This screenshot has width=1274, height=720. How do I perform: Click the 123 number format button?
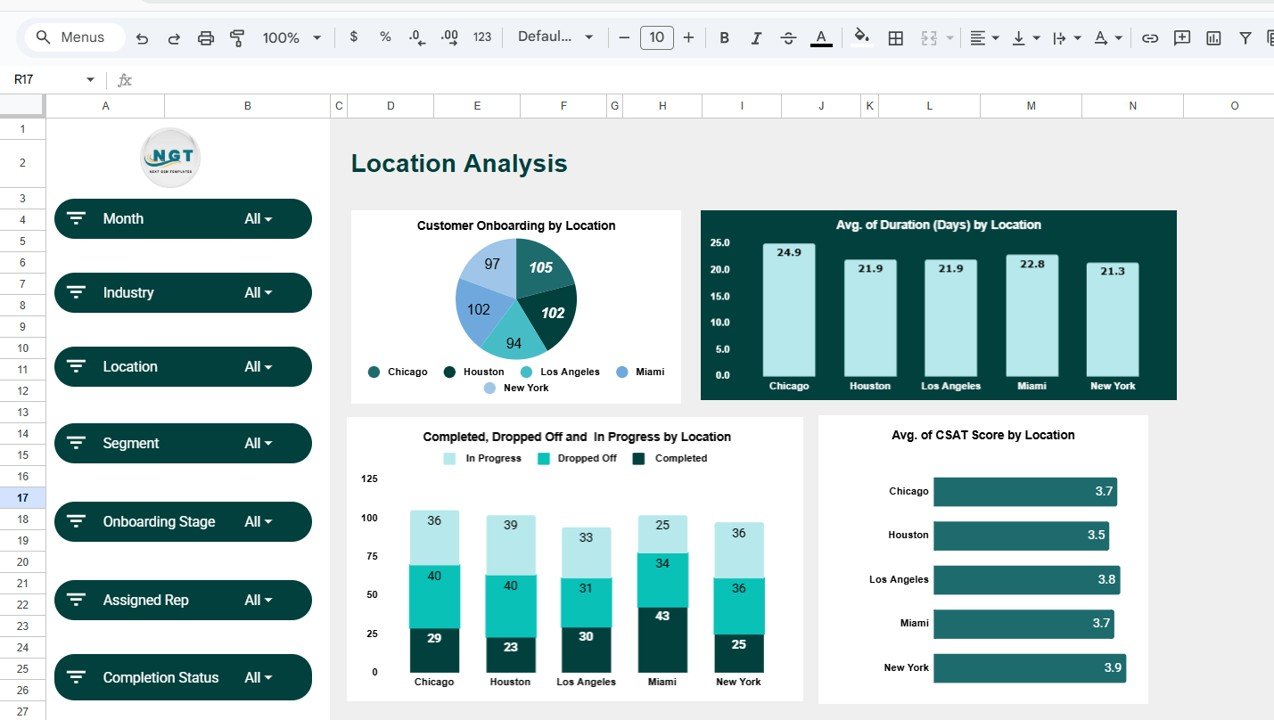[x=481, y=37]
